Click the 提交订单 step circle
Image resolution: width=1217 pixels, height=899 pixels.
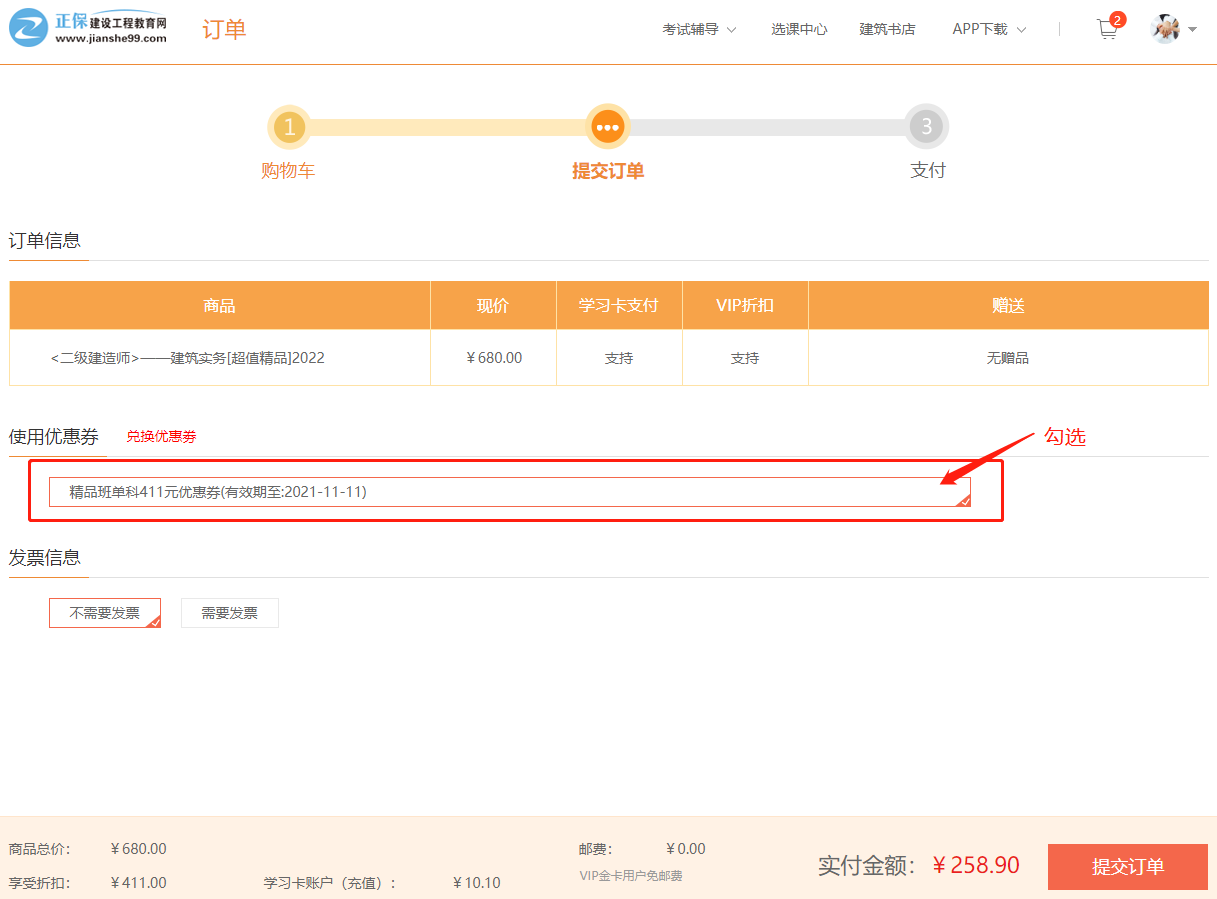pos(608,127)
